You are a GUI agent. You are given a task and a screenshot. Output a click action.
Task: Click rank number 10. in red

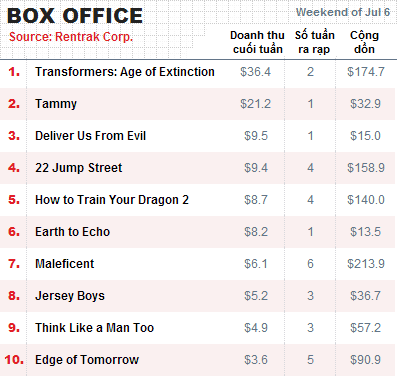(x=14, y=360)
